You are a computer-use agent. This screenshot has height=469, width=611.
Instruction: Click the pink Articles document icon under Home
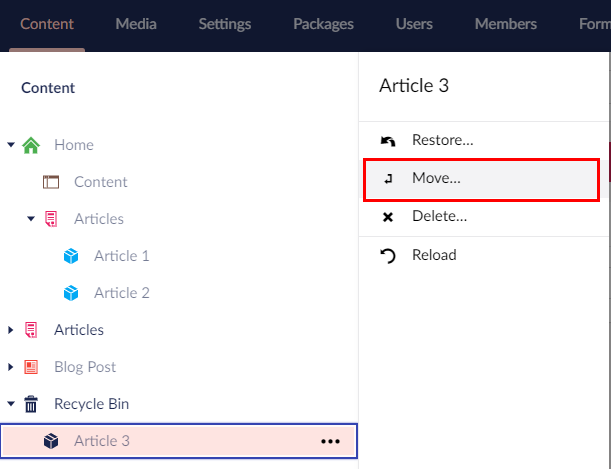coord(51,219)
